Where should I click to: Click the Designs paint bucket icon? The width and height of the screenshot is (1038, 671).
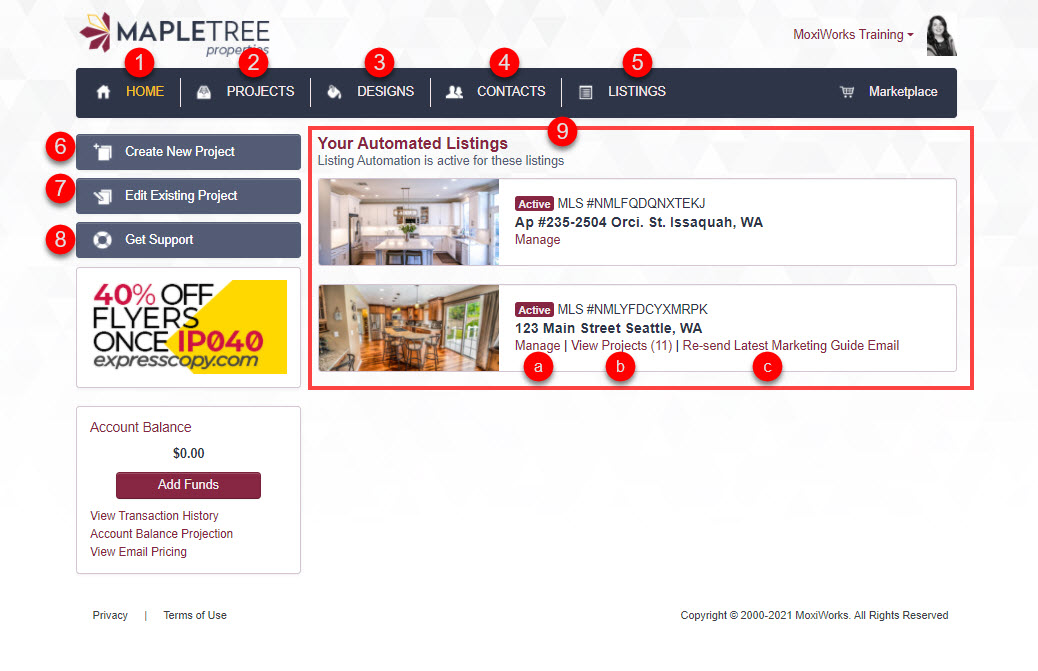[334, 92]
